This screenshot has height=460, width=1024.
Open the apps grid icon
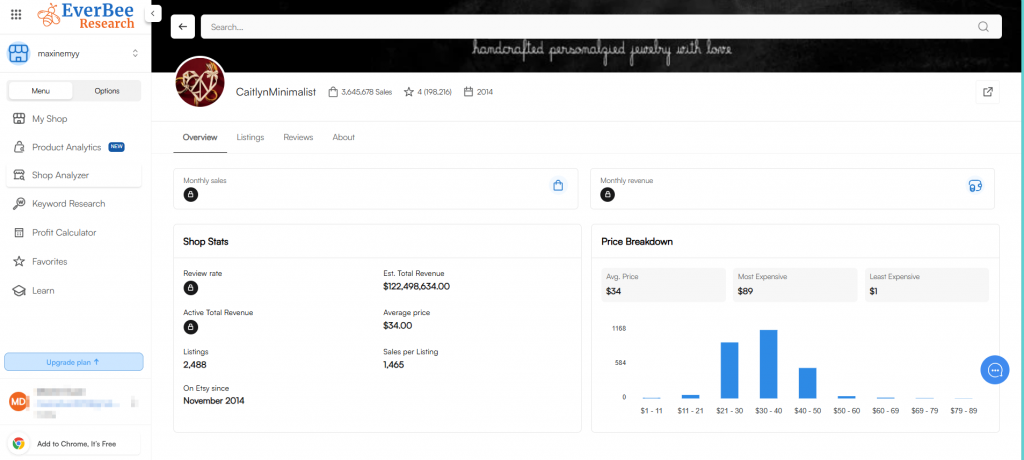point(16,14)
